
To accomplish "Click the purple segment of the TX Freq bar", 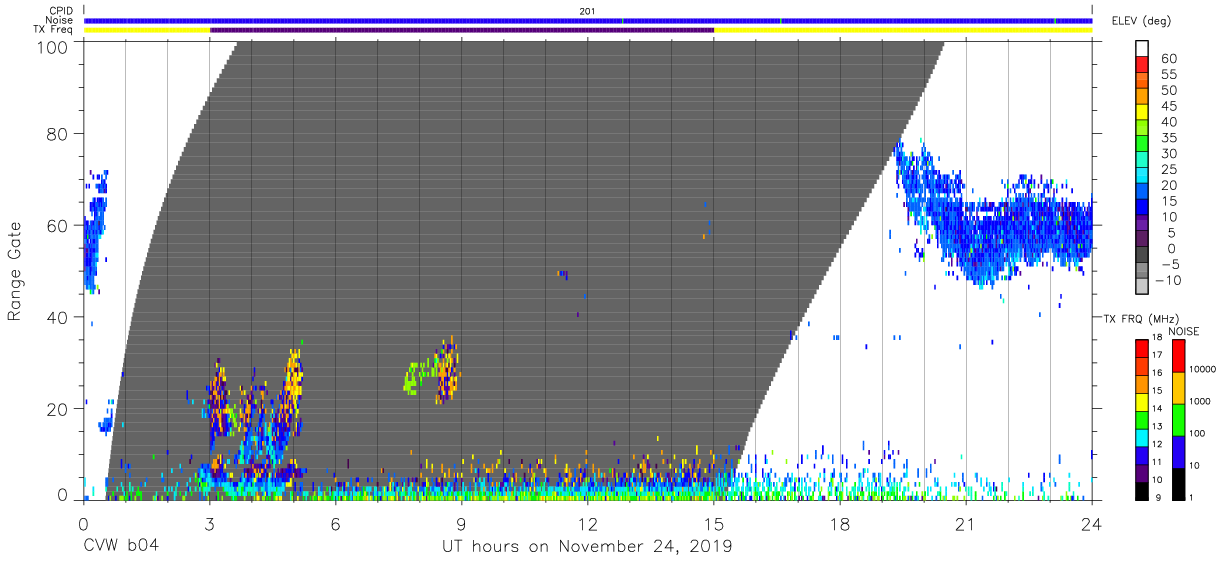I will (x=462, y=30).
